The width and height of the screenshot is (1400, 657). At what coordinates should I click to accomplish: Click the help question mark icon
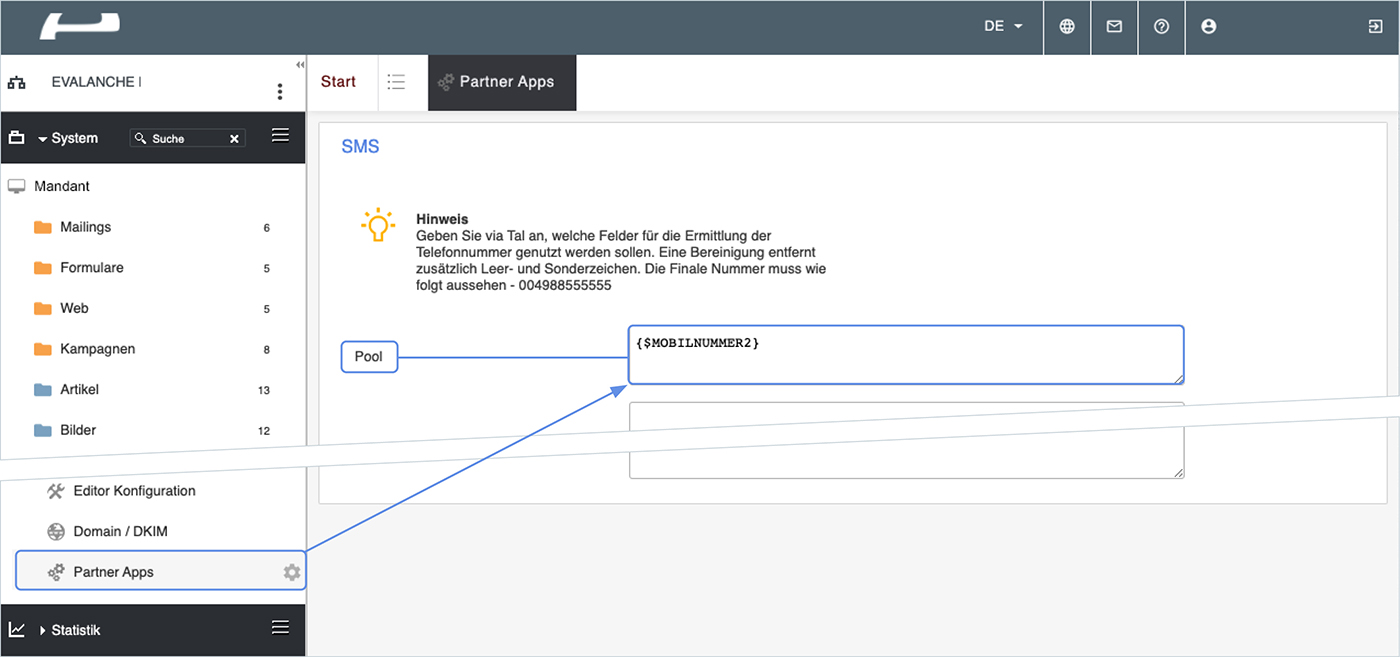1161,27
